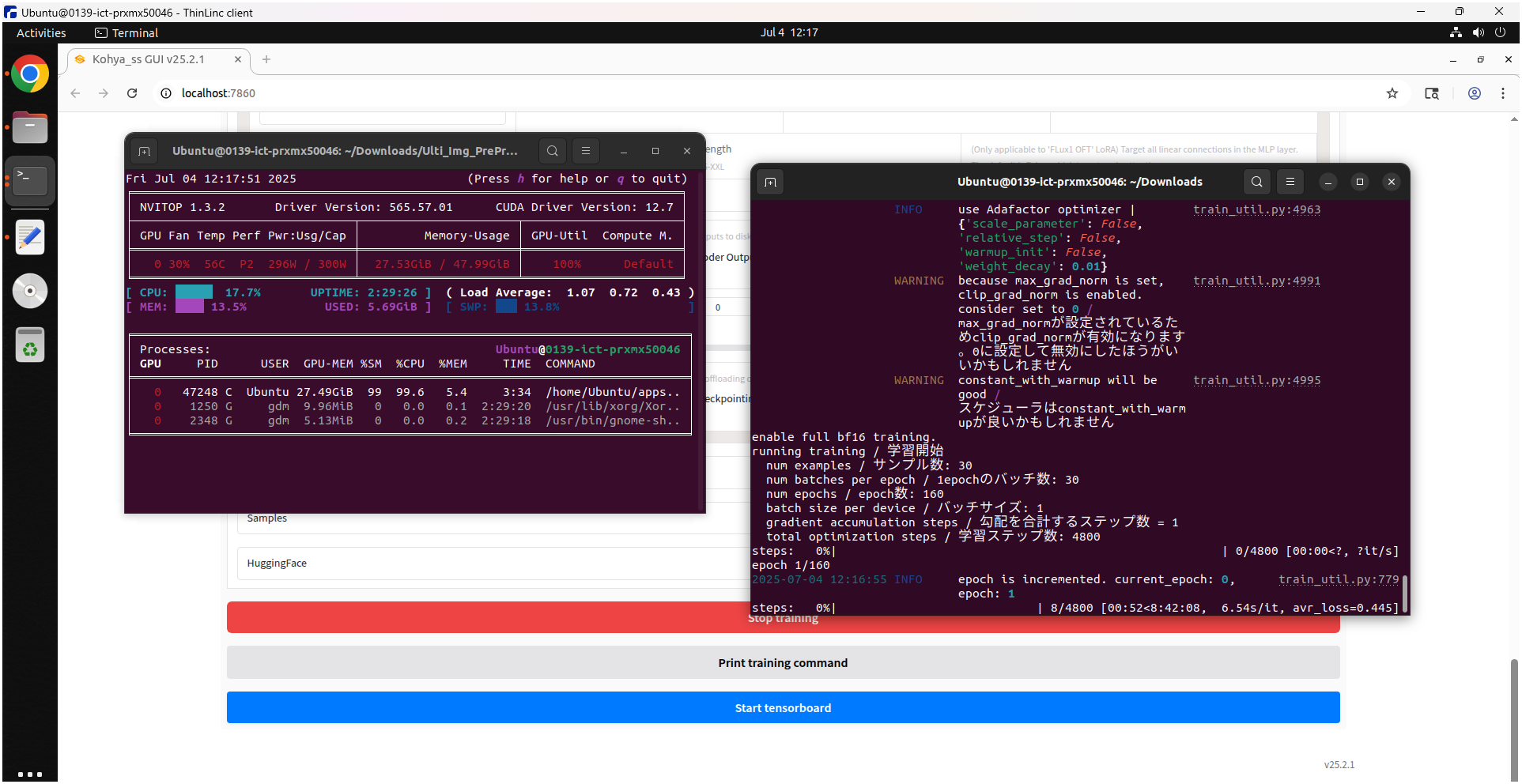Search in the Downloads terminal window
This screenshot has height=784, width=1522.
1256,182
